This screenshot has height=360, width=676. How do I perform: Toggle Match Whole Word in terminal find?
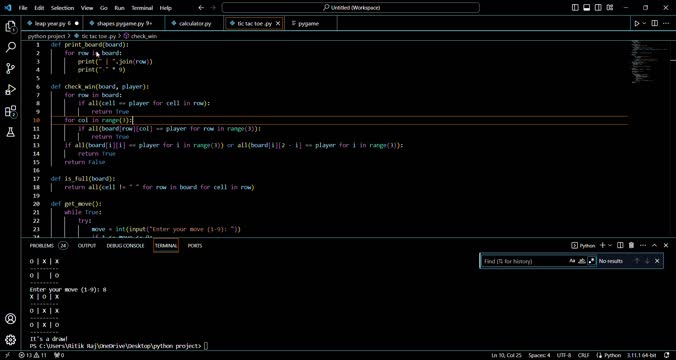pos(582,261)
